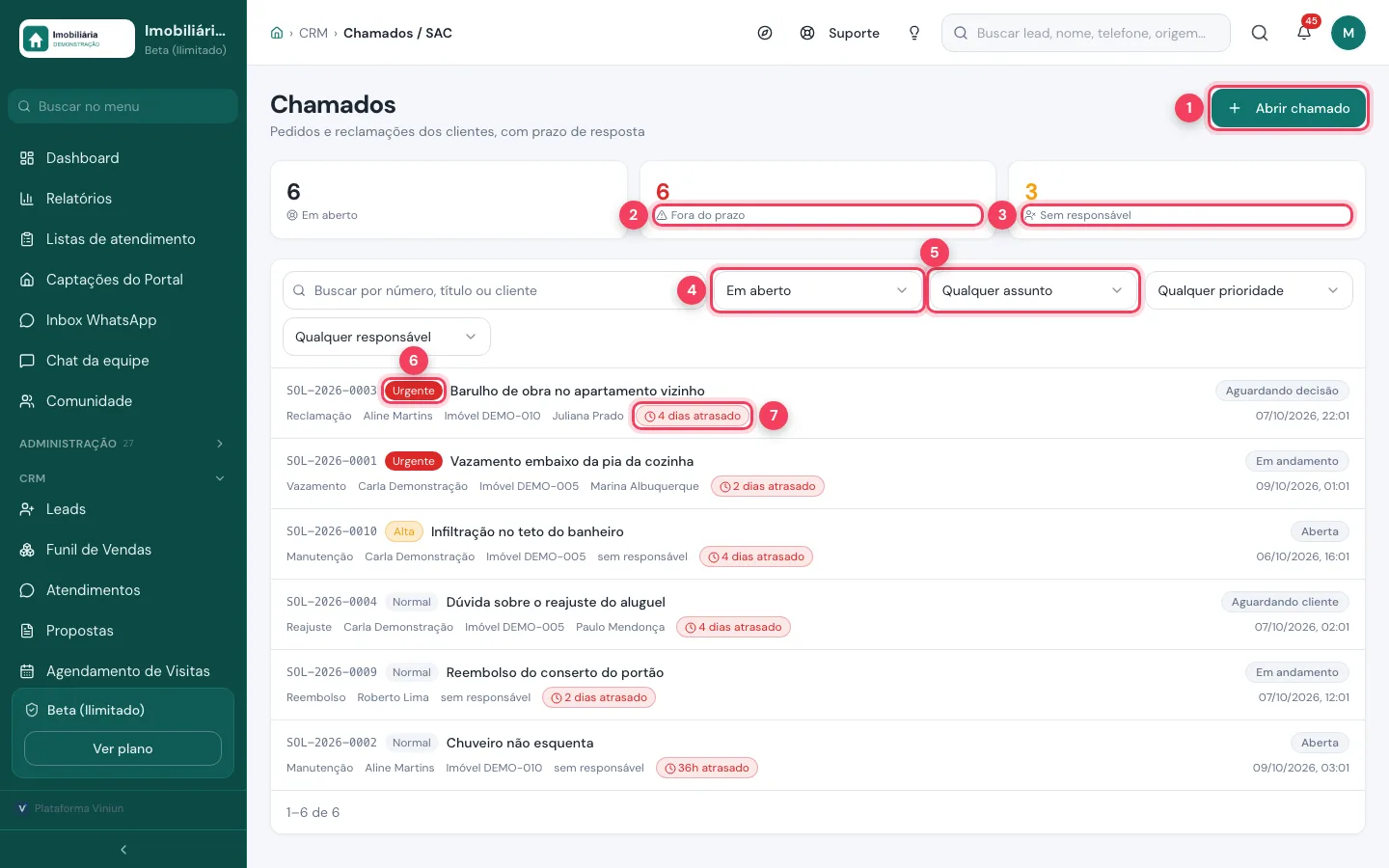Focus the Buscar no menu field
1389x868 pixels.
point(123,106)
